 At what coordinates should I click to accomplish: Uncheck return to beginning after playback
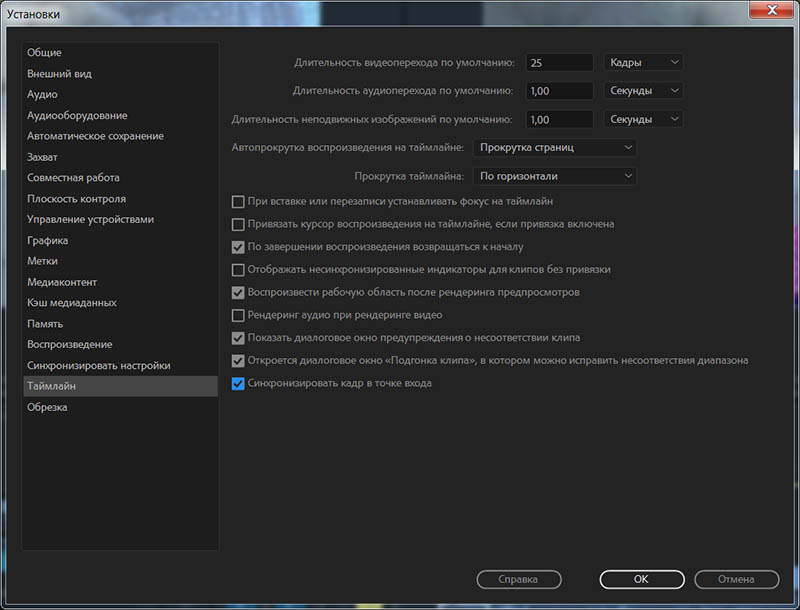pos(238,247)
